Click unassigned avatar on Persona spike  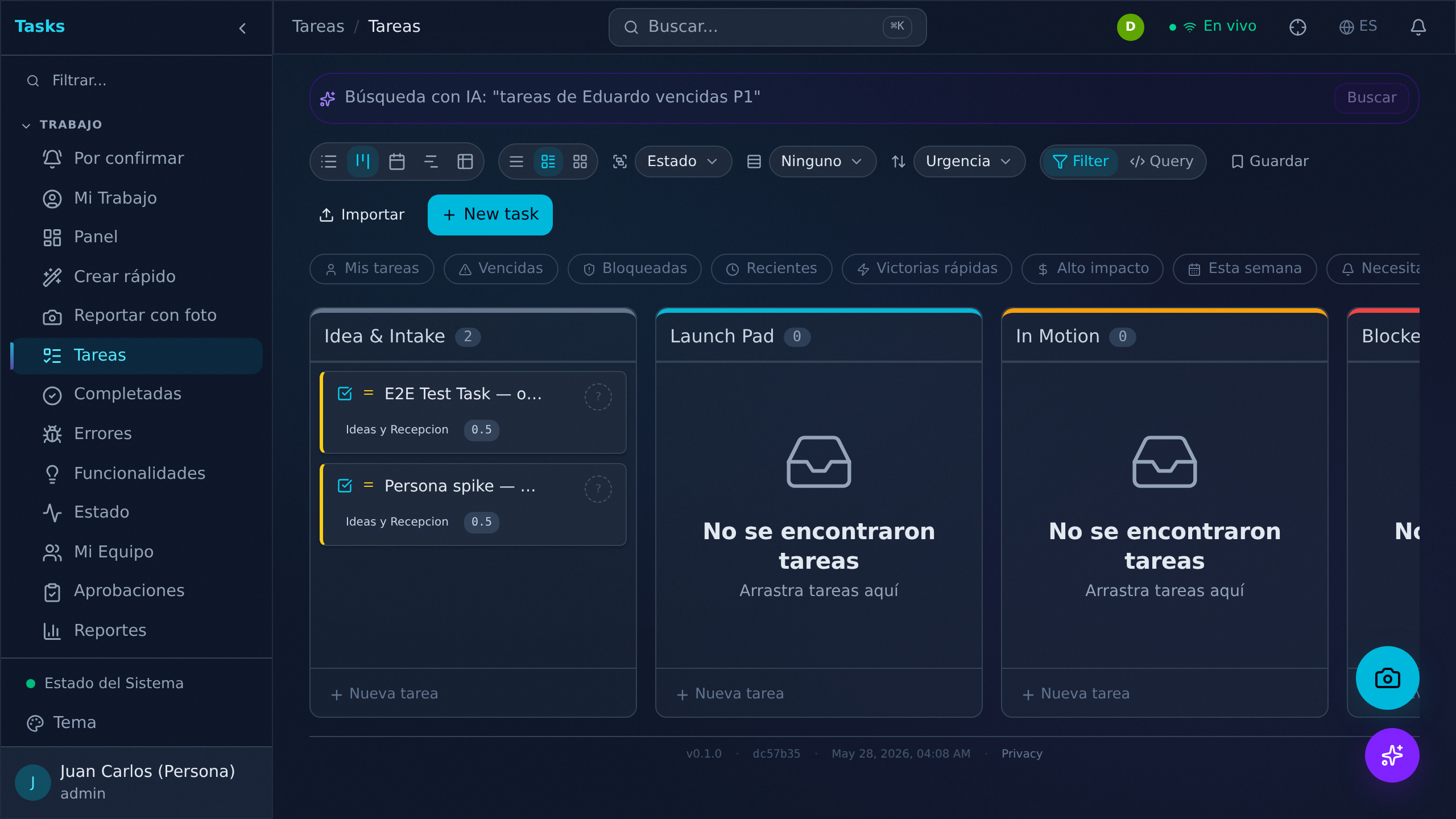point(598,489)
